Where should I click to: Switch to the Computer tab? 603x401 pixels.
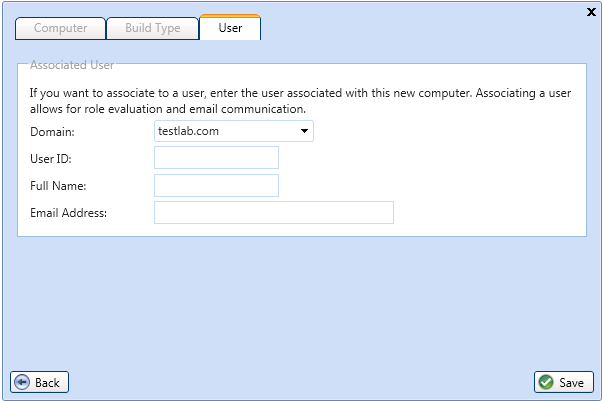click(60, 28)
